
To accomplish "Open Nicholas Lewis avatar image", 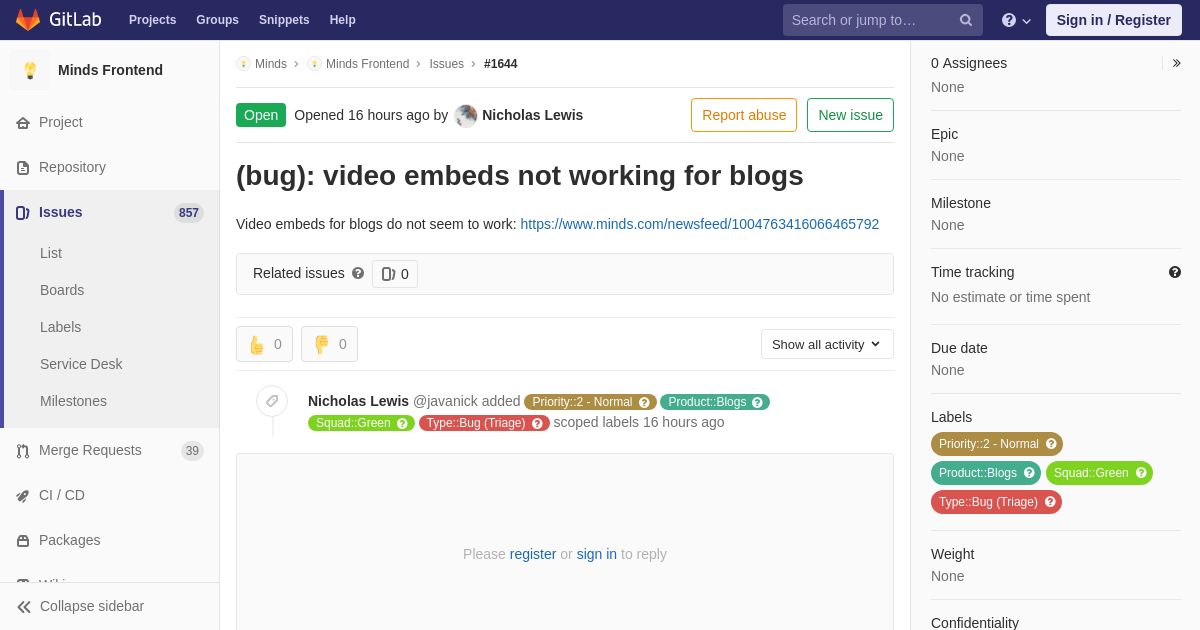I will click(x=466, y=115).
